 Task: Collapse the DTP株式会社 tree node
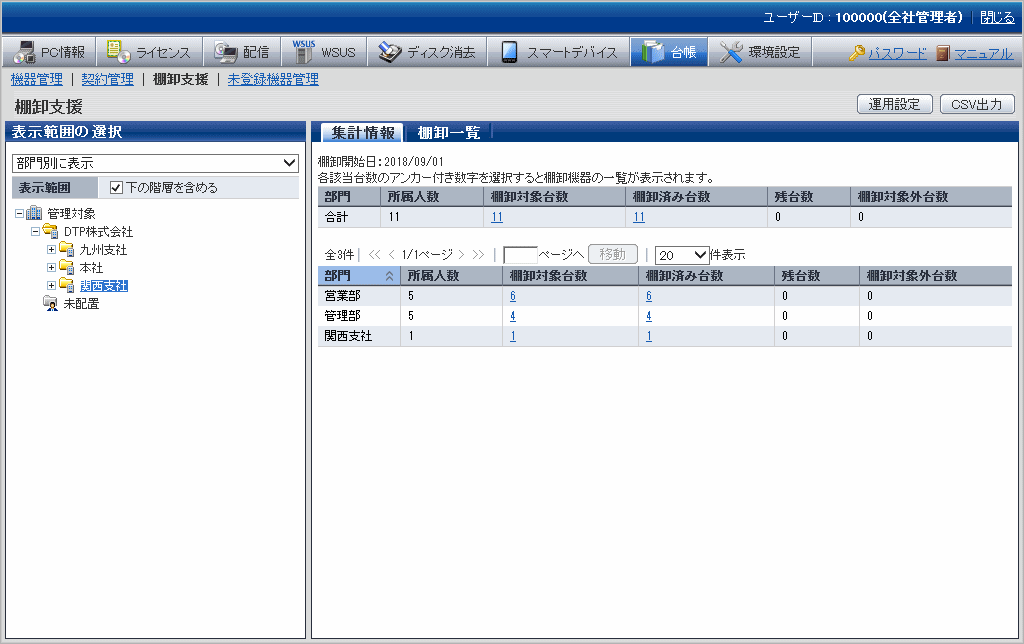point(36,232)
